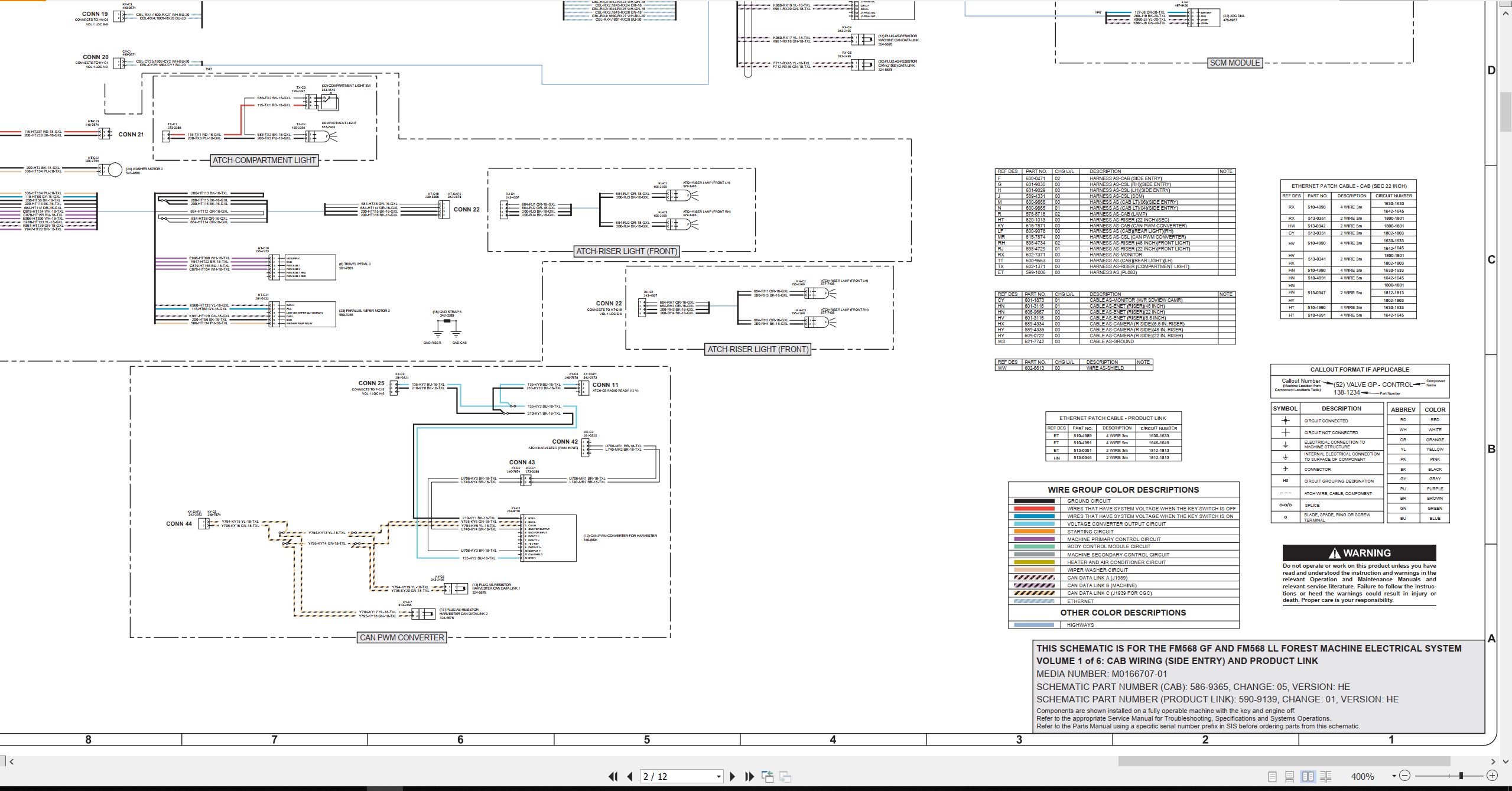1512x791 pixels.
Task: Click the SCM MODULE label
Action: click(1235, 63)
